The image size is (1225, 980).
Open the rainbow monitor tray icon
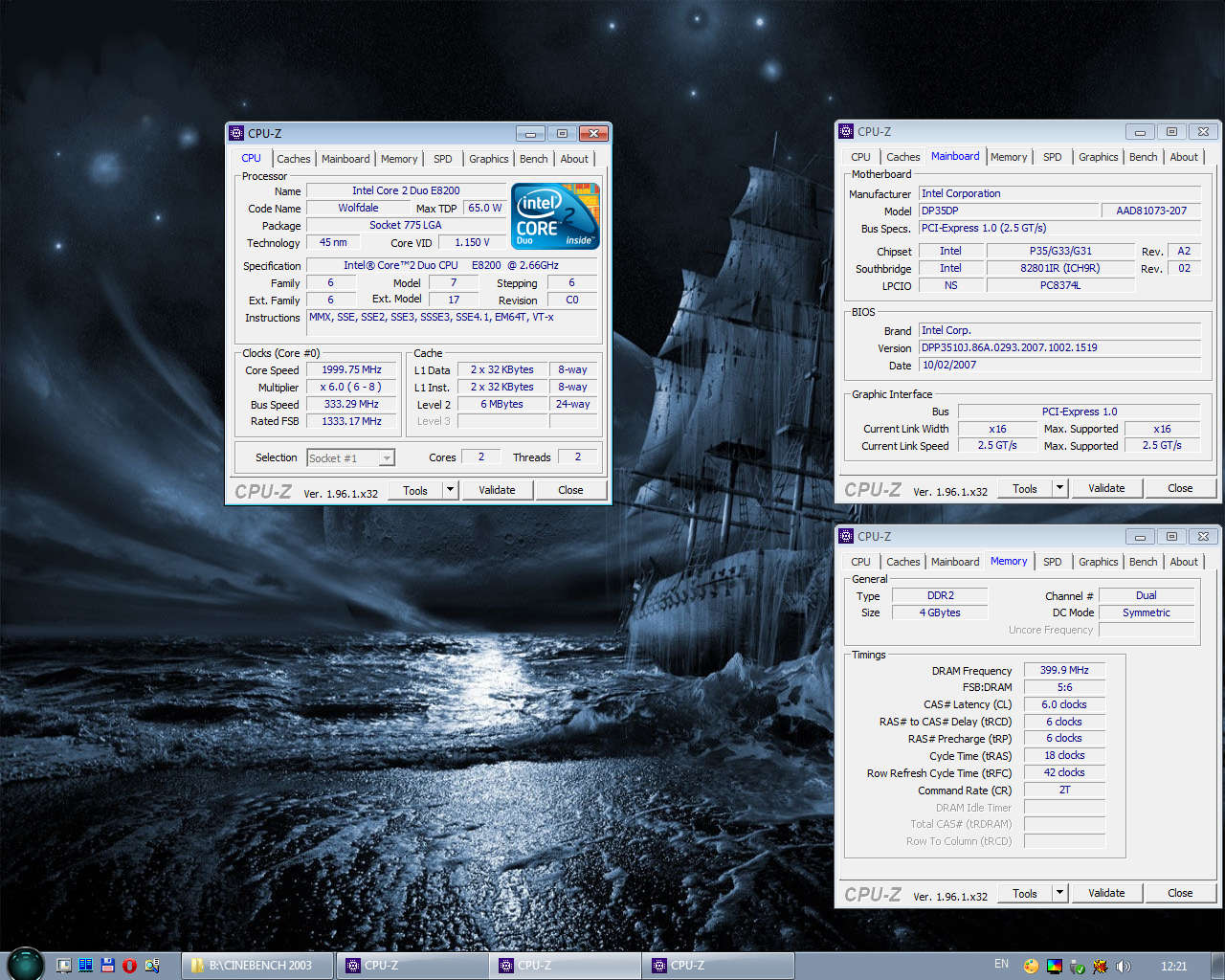[1054, 967]
